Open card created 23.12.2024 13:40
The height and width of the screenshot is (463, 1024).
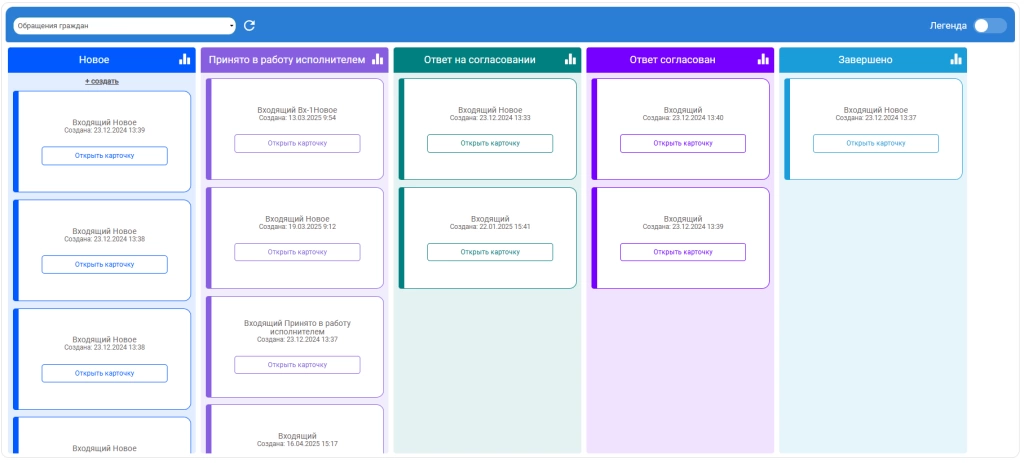click(x=683, y=143)
